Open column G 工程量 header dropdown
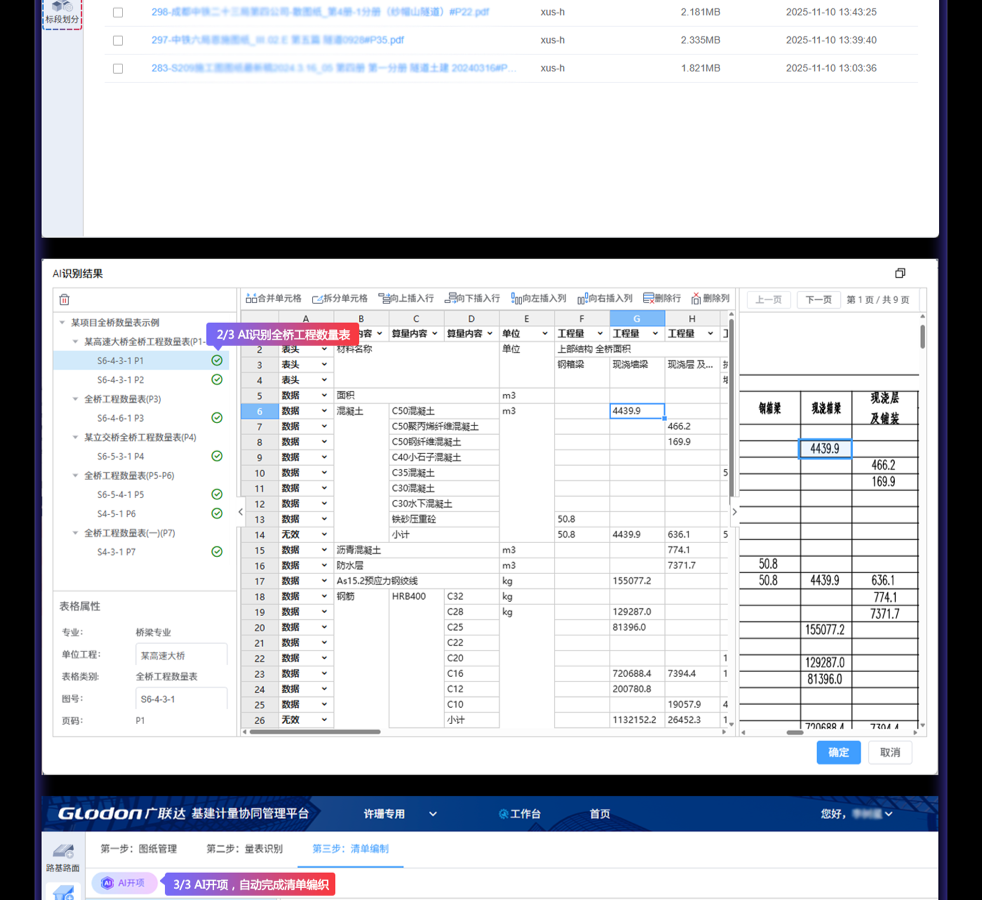982x900 pixels. (x=655, y=334)
